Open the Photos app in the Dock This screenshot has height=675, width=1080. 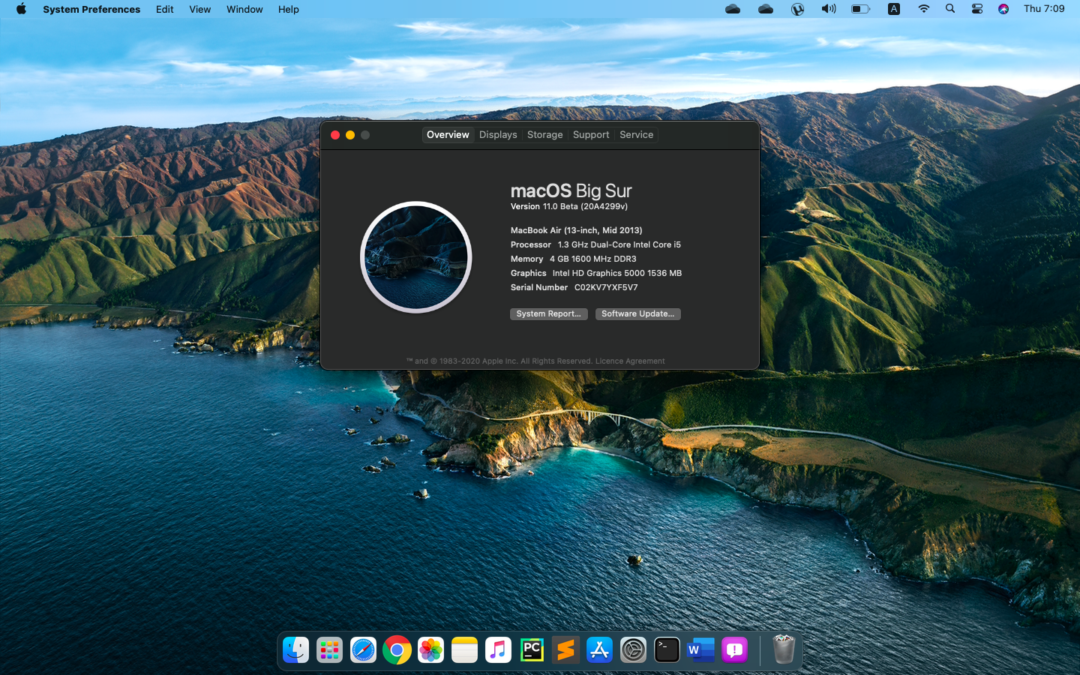point(430,650)
